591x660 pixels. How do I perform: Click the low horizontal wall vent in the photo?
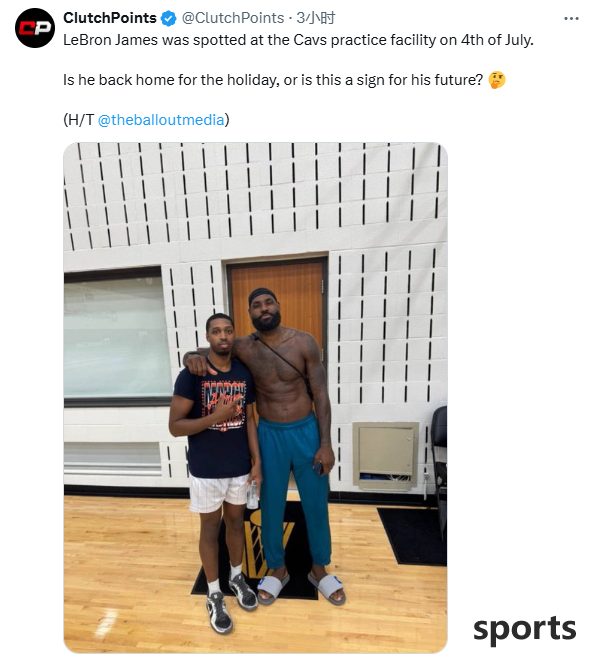[112, 458]
